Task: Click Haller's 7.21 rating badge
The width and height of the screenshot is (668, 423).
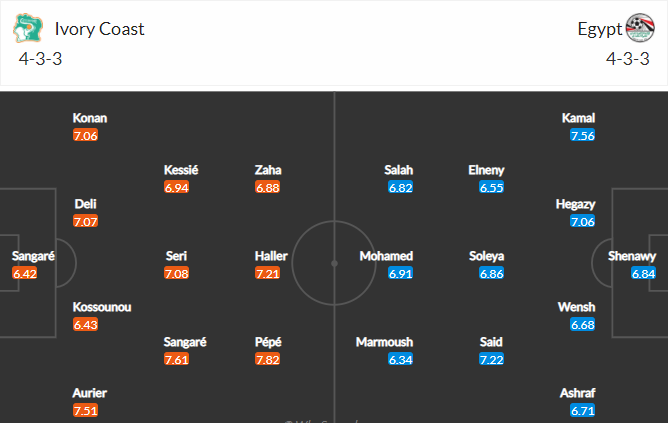Action: coord(268,273)
